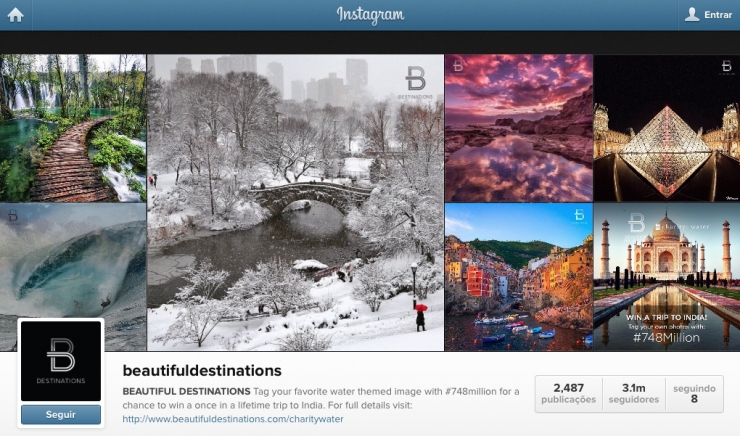Open the purple sunset reflection photo
Image resolution: width=740 pixels, height=436 pixels.
click(519, 128)
